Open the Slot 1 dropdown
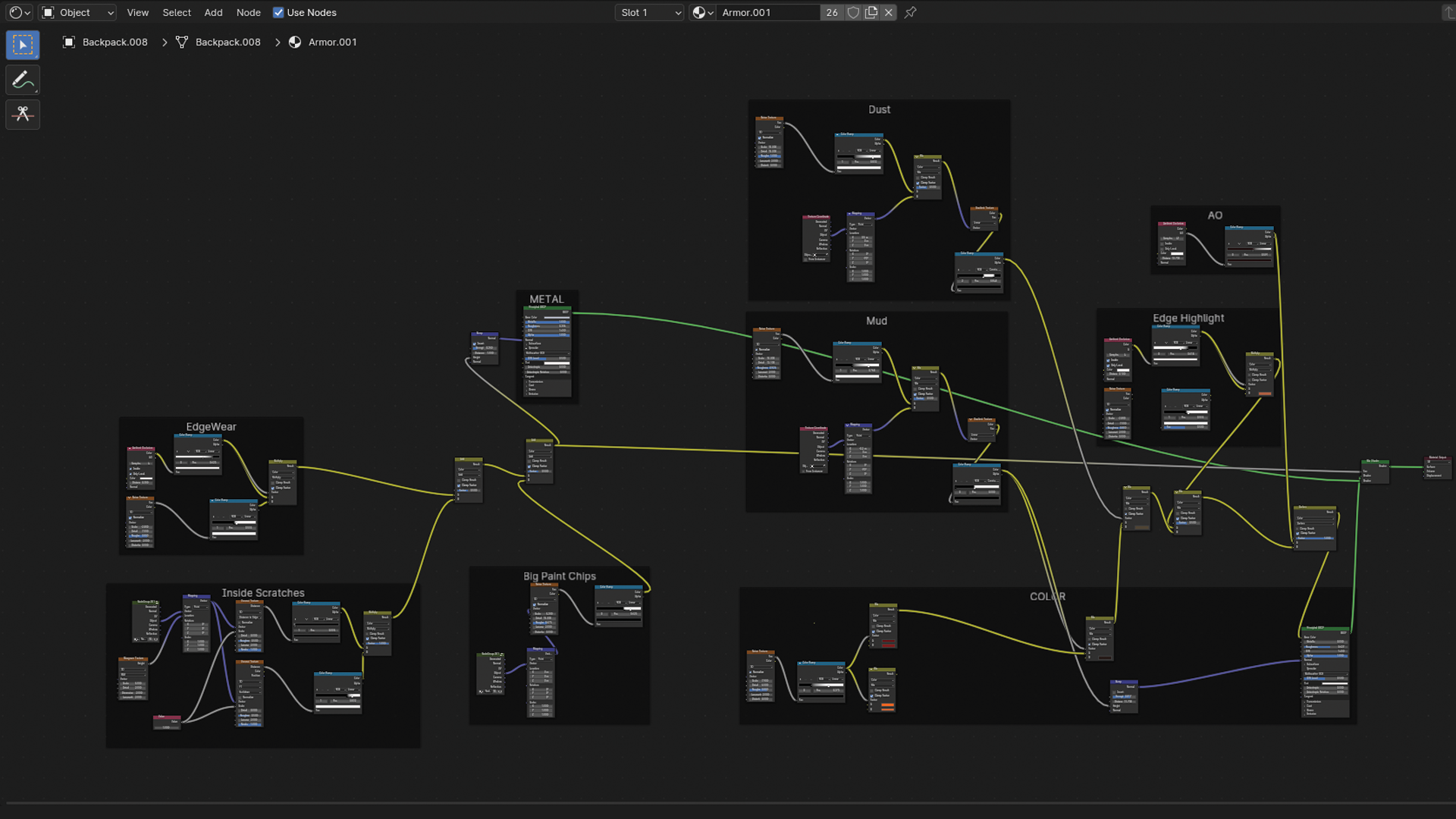Viewport: 1456px width, 819px height. click(x=650, y=12)
